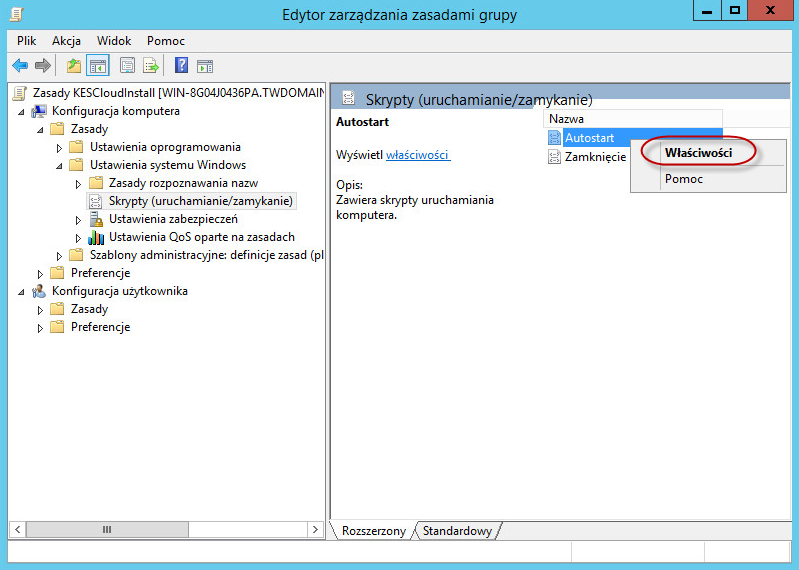This screenshot has width=799, height=570.
Task: Expand the Ustawienia oprogramowania node
Action: coord(59,148)
